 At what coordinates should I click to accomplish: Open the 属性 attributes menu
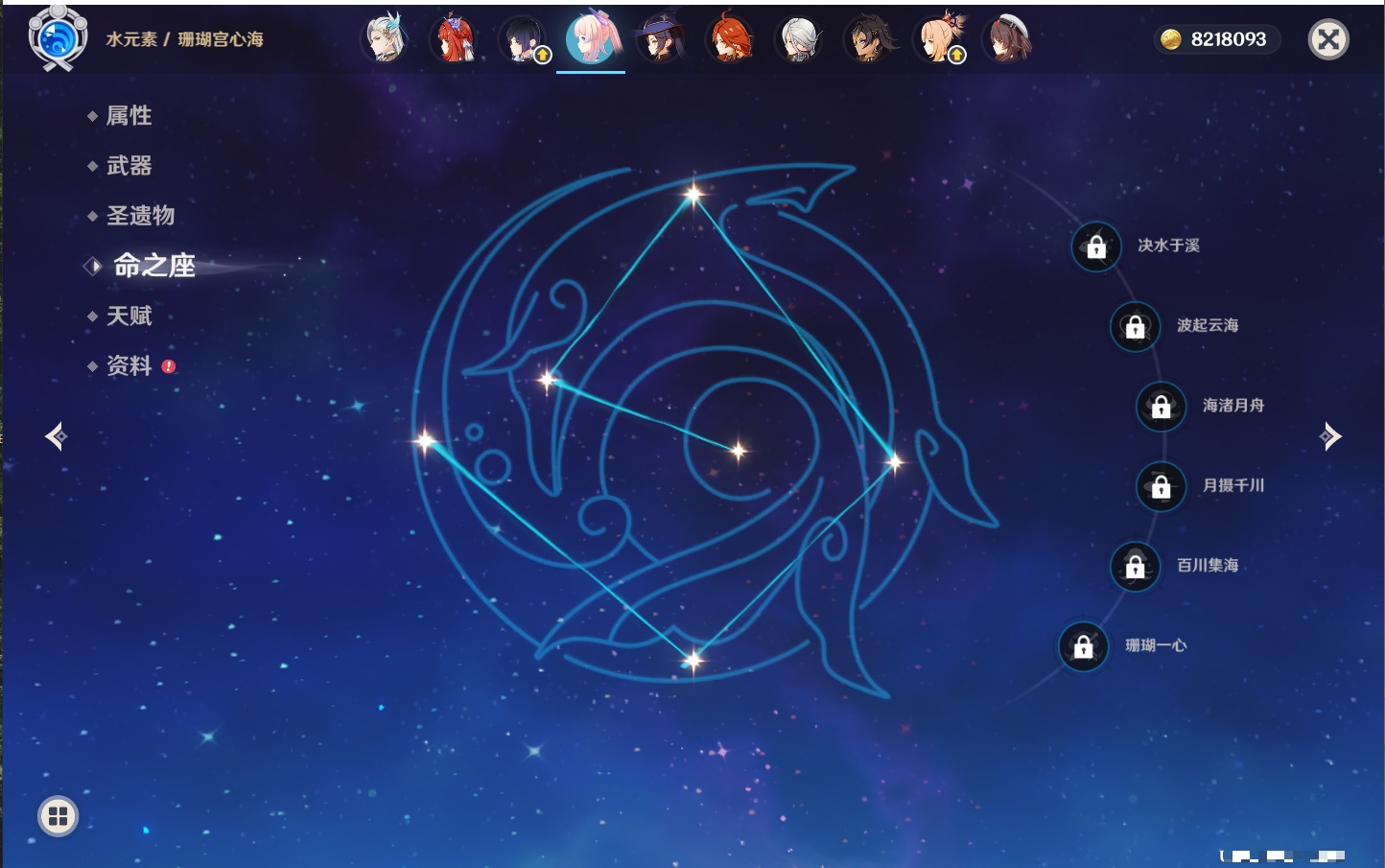[x=129, y=116]
